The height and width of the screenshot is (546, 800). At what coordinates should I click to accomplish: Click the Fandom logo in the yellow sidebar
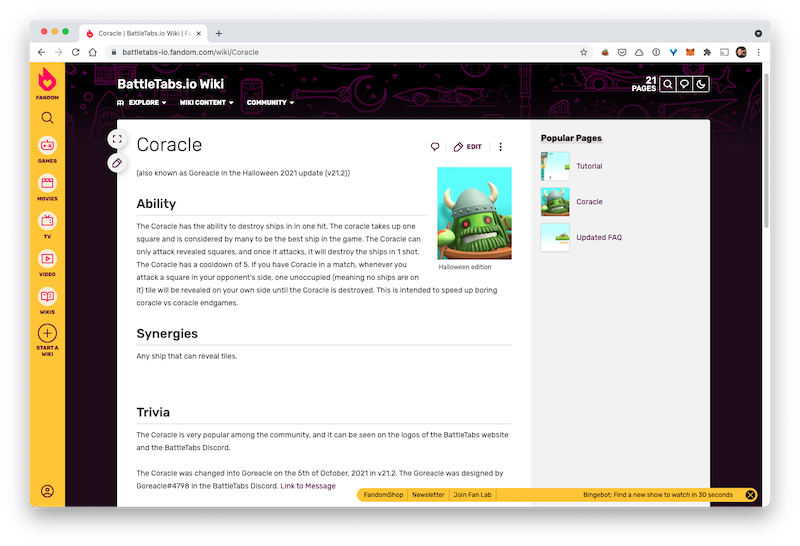point(47,83)
